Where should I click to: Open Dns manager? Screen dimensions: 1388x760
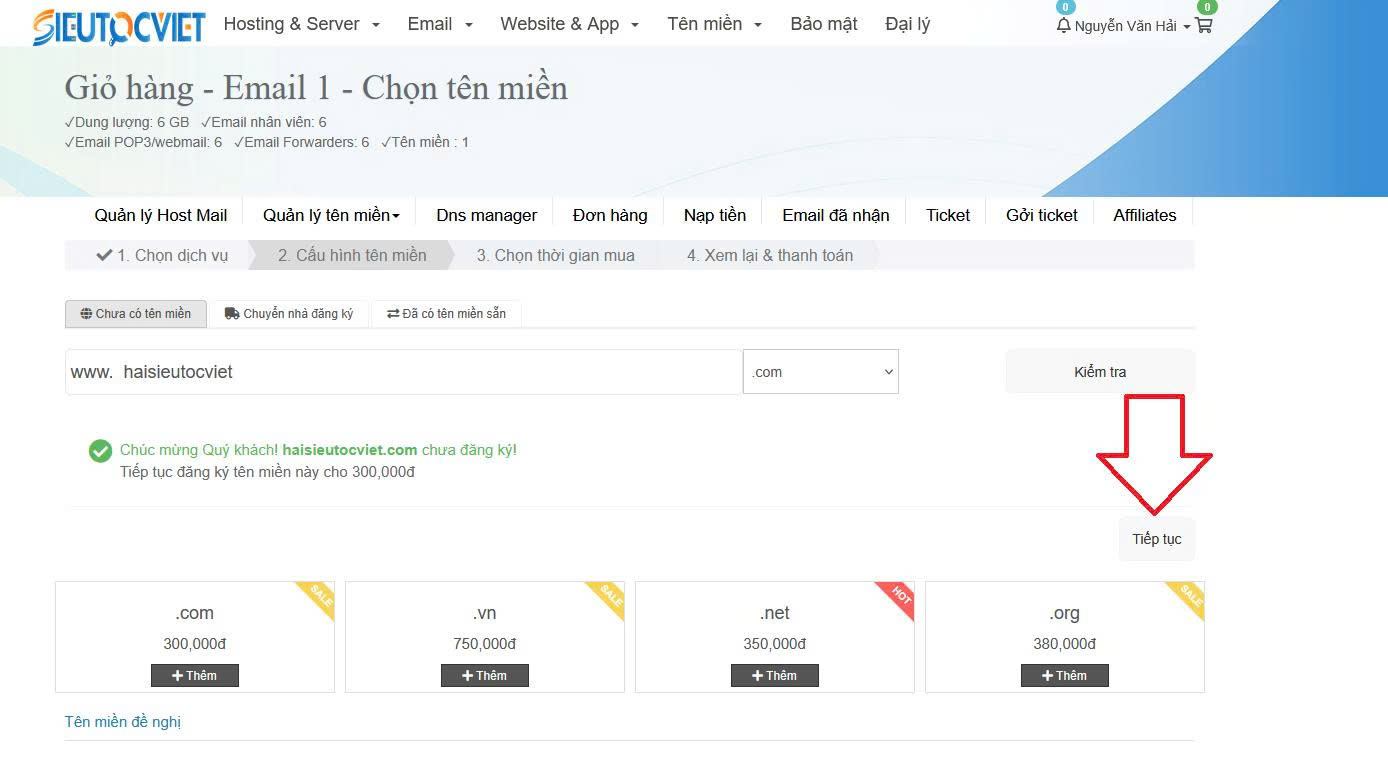pos(487,215)
